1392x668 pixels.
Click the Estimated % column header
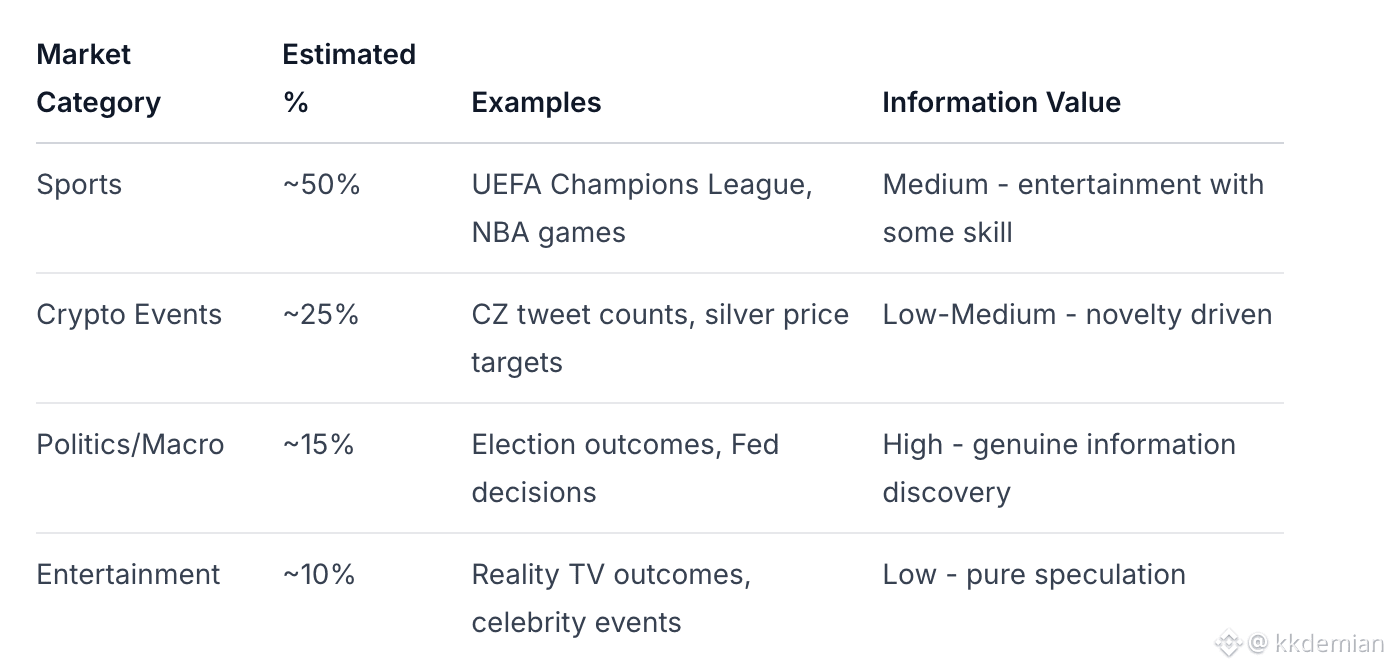348,78
